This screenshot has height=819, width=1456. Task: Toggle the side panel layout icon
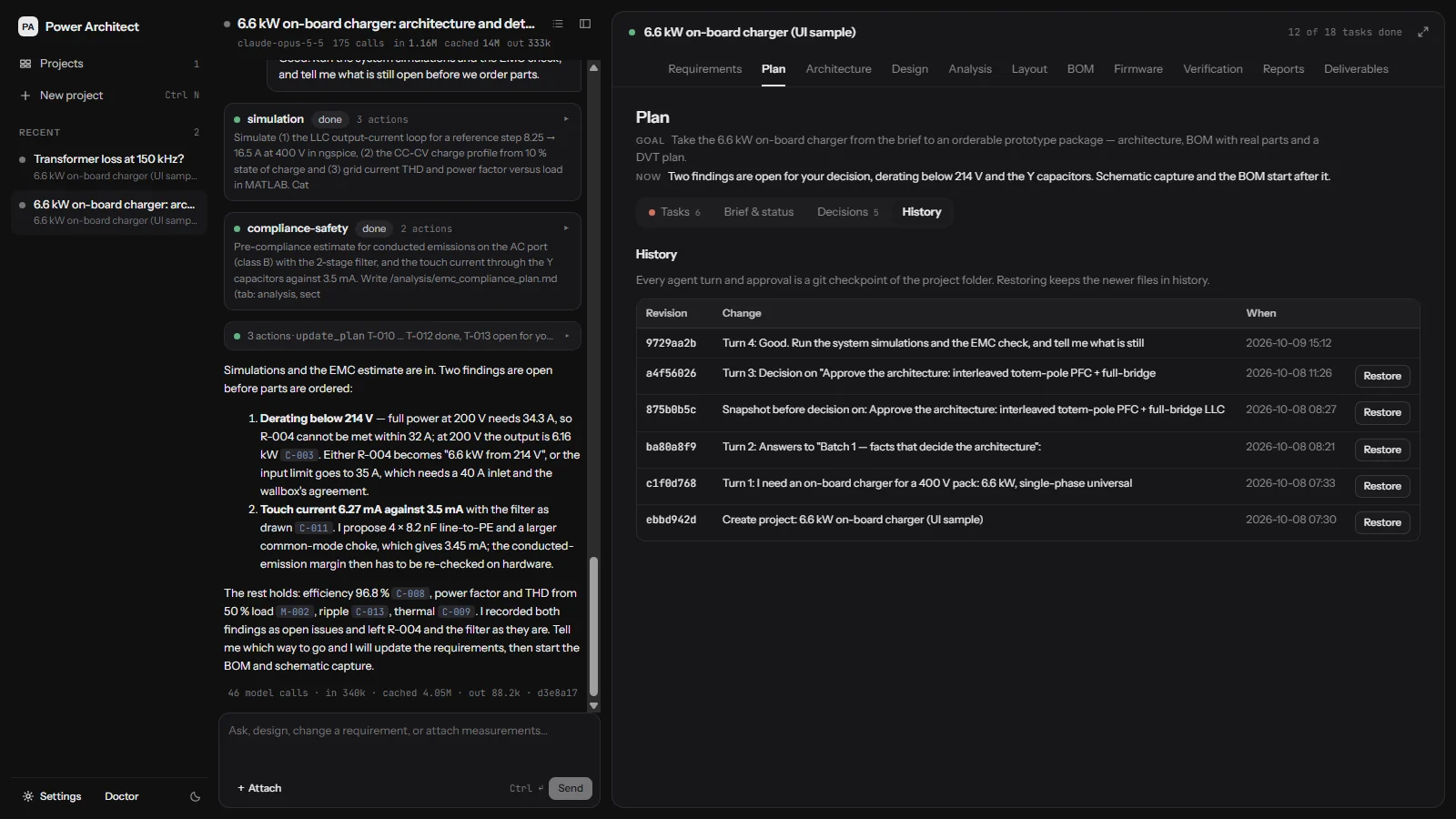coord(585,24)
